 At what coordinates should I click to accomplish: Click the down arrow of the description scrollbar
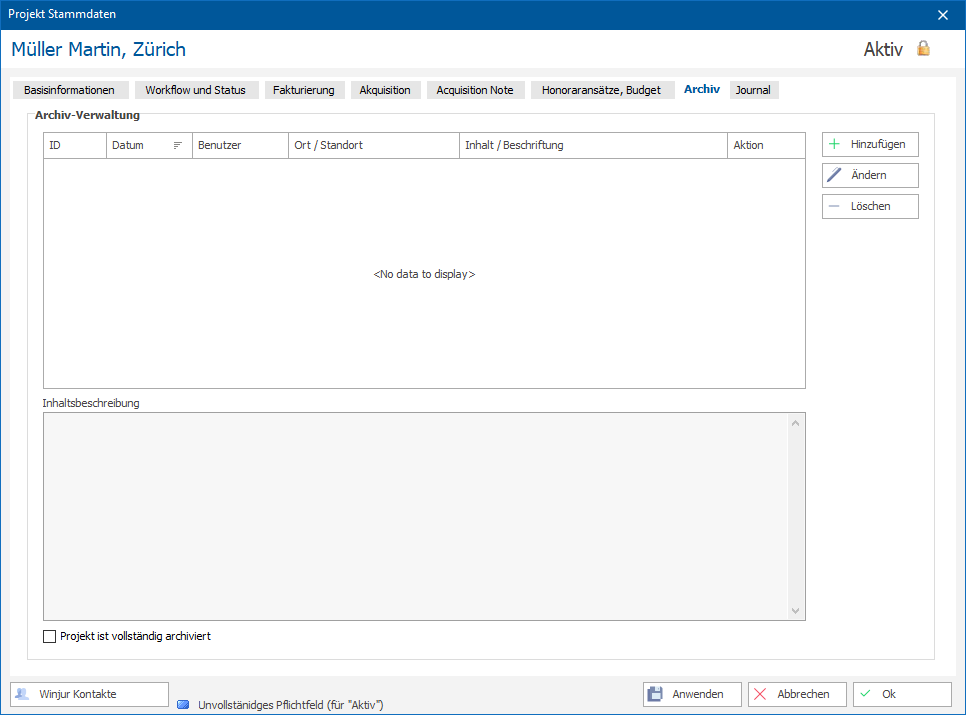tap(795, 611)
